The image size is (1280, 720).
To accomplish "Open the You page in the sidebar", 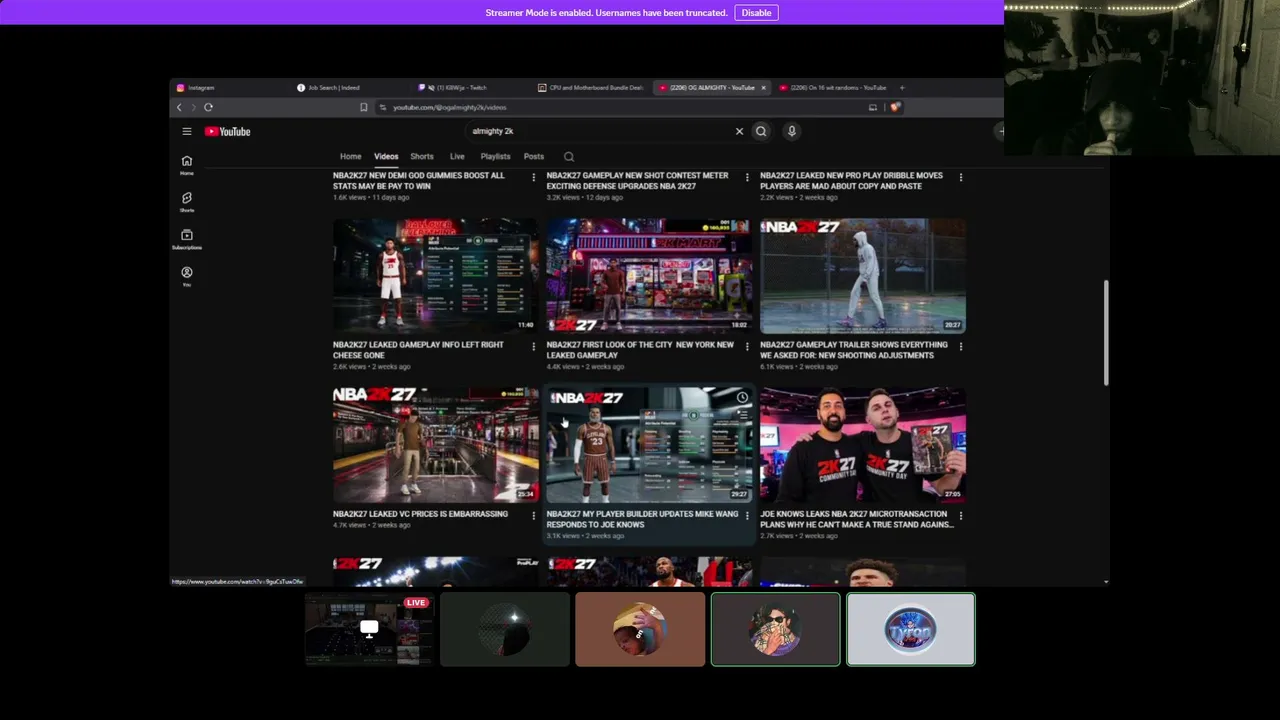I will (186, 276).
